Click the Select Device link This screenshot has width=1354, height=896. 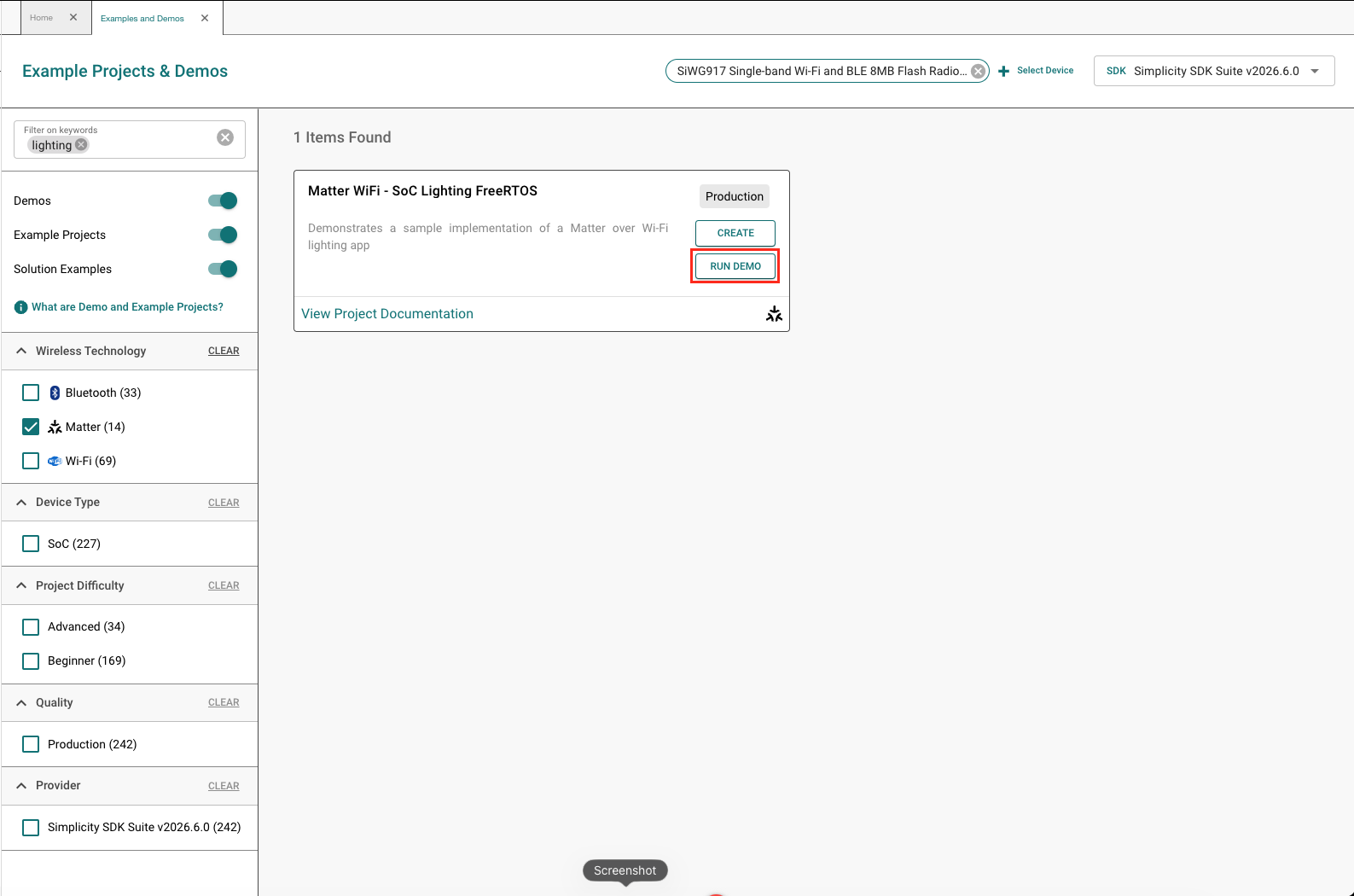(1045, 71)
